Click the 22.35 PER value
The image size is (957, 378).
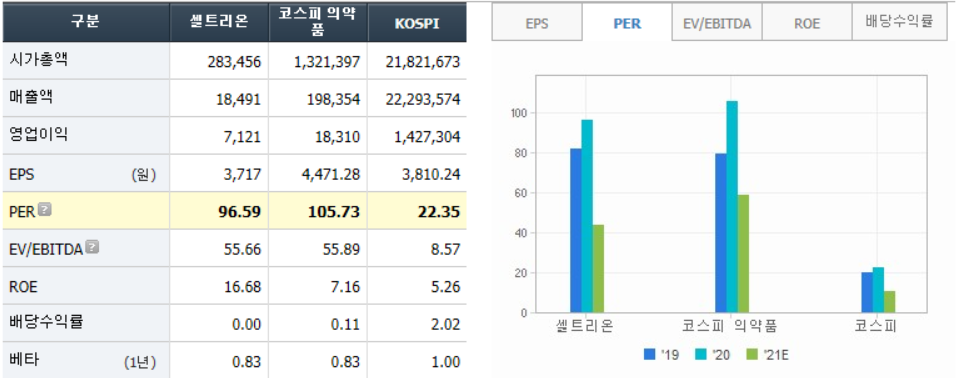pos(439,212)
